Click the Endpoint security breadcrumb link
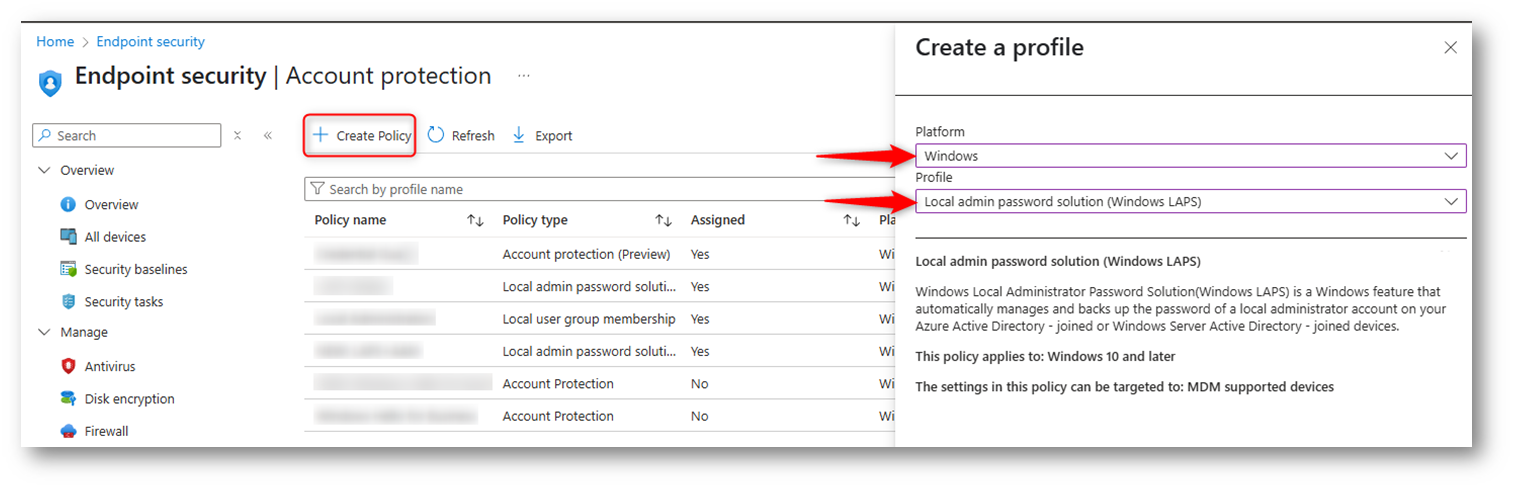This screenshot has width=1514, height=489. (150, 42)
